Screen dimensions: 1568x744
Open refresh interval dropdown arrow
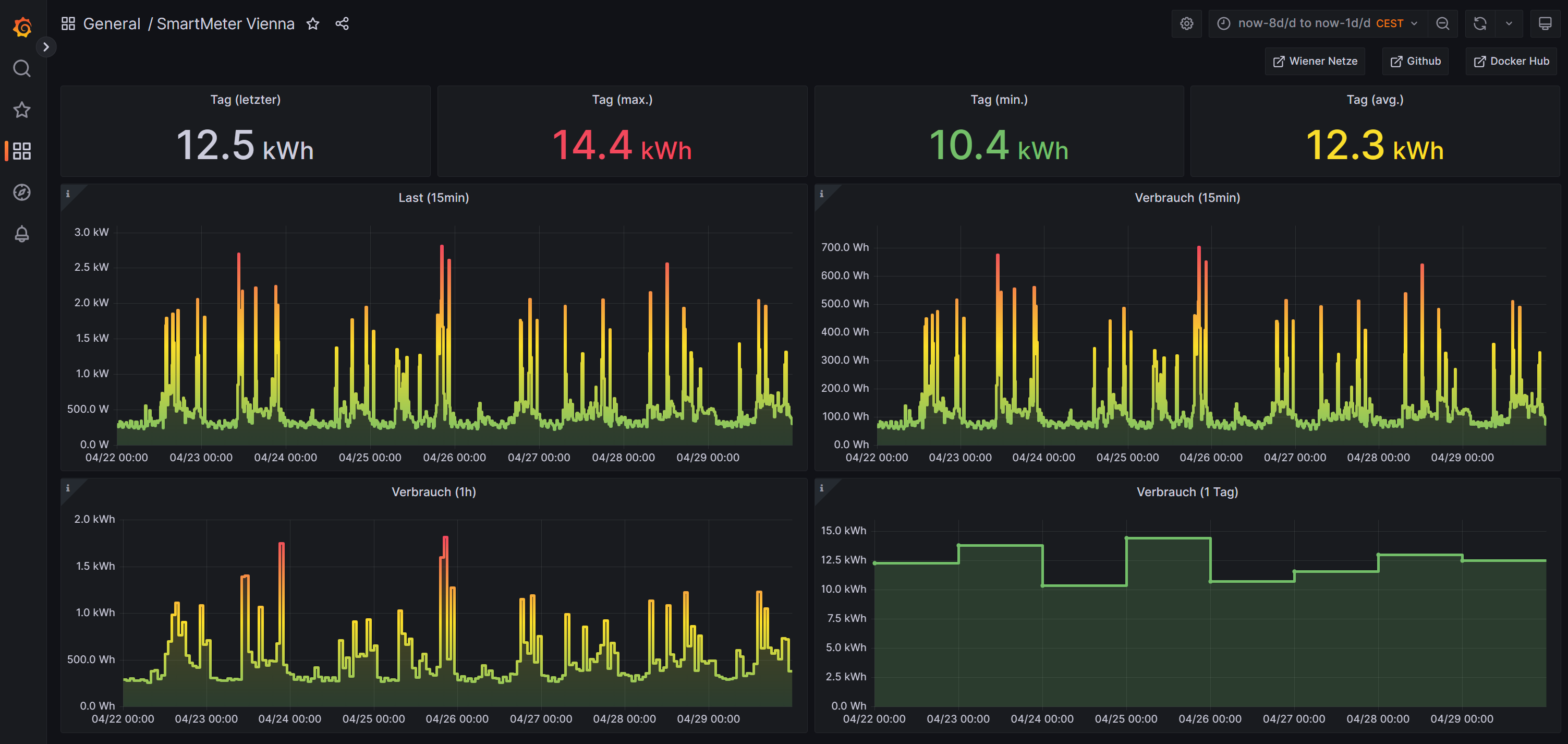(1509, 24)
